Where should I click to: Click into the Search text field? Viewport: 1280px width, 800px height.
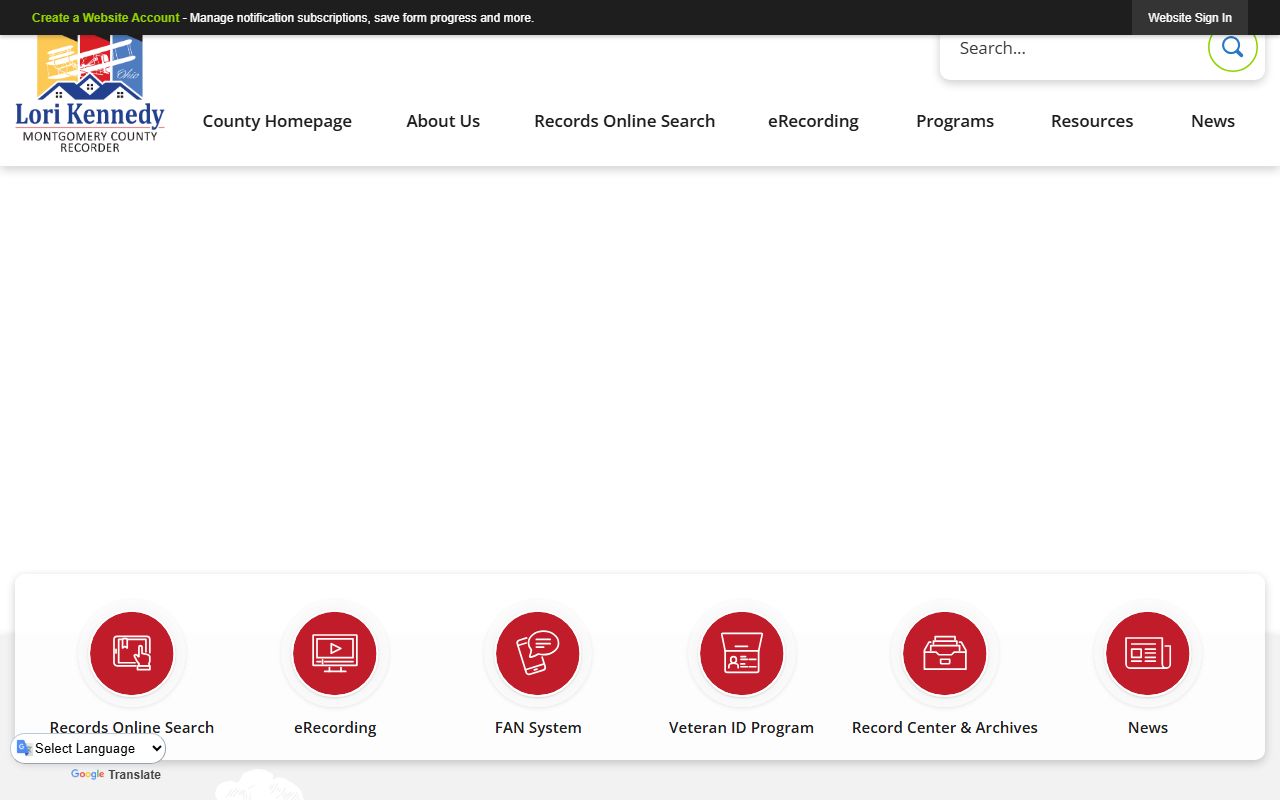1075,48
